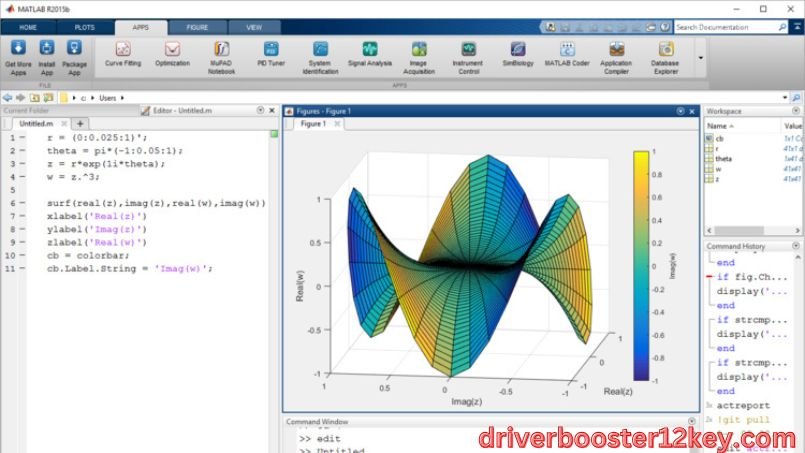Screen dimensions: 805x453
Task: Click the Real(w) z-axis label
Action: tap(300, 286)
